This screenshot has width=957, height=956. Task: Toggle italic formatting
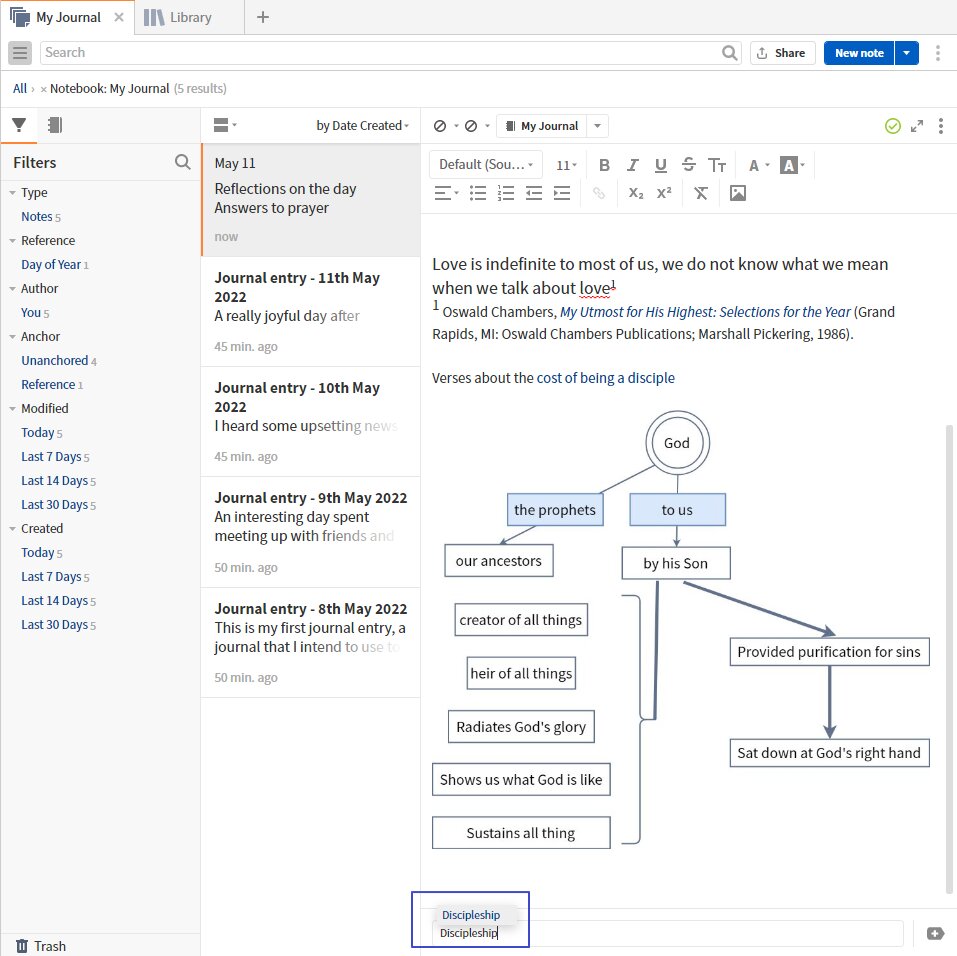[x=632, y=165]
